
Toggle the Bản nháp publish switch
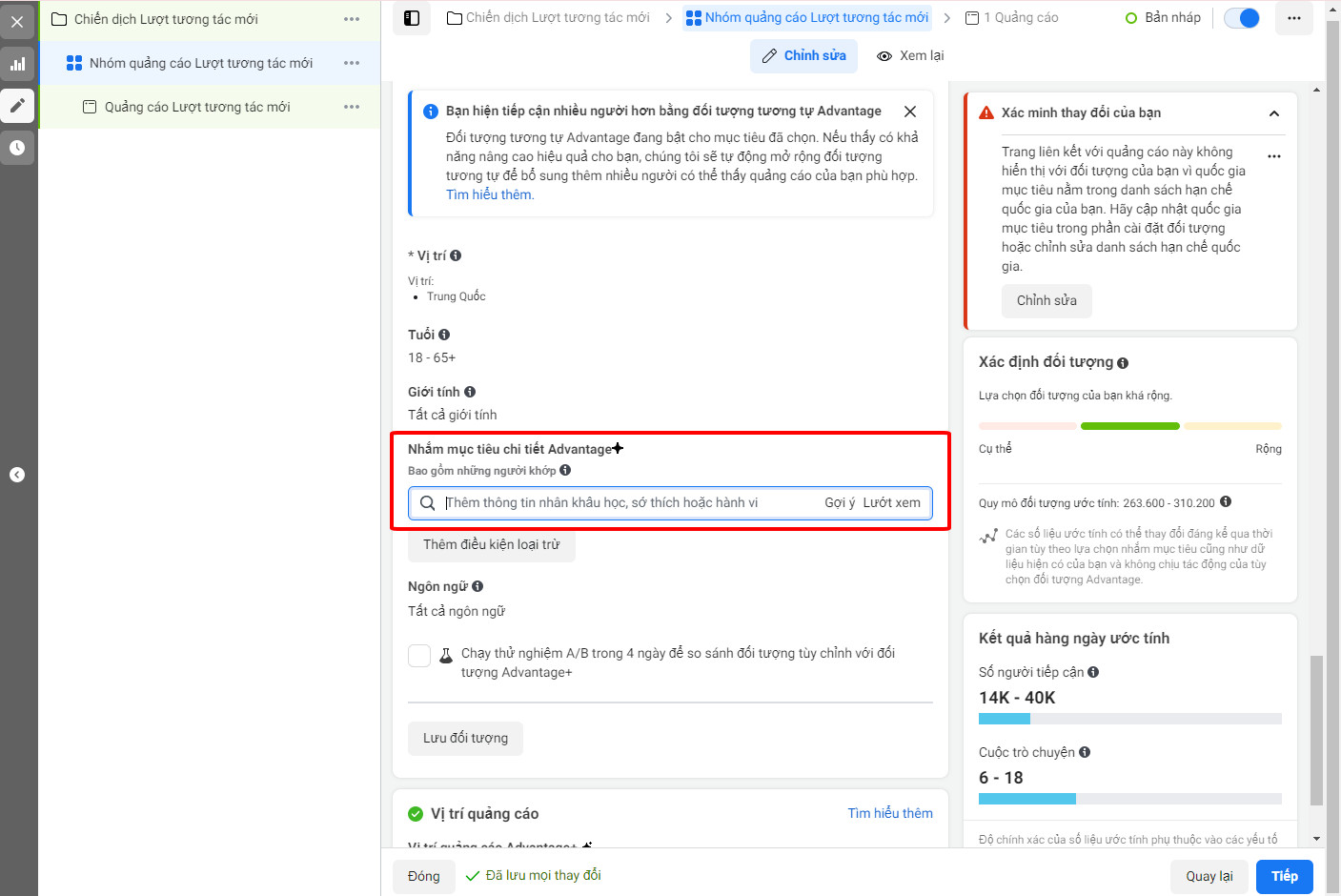[x=1241, y=18]
